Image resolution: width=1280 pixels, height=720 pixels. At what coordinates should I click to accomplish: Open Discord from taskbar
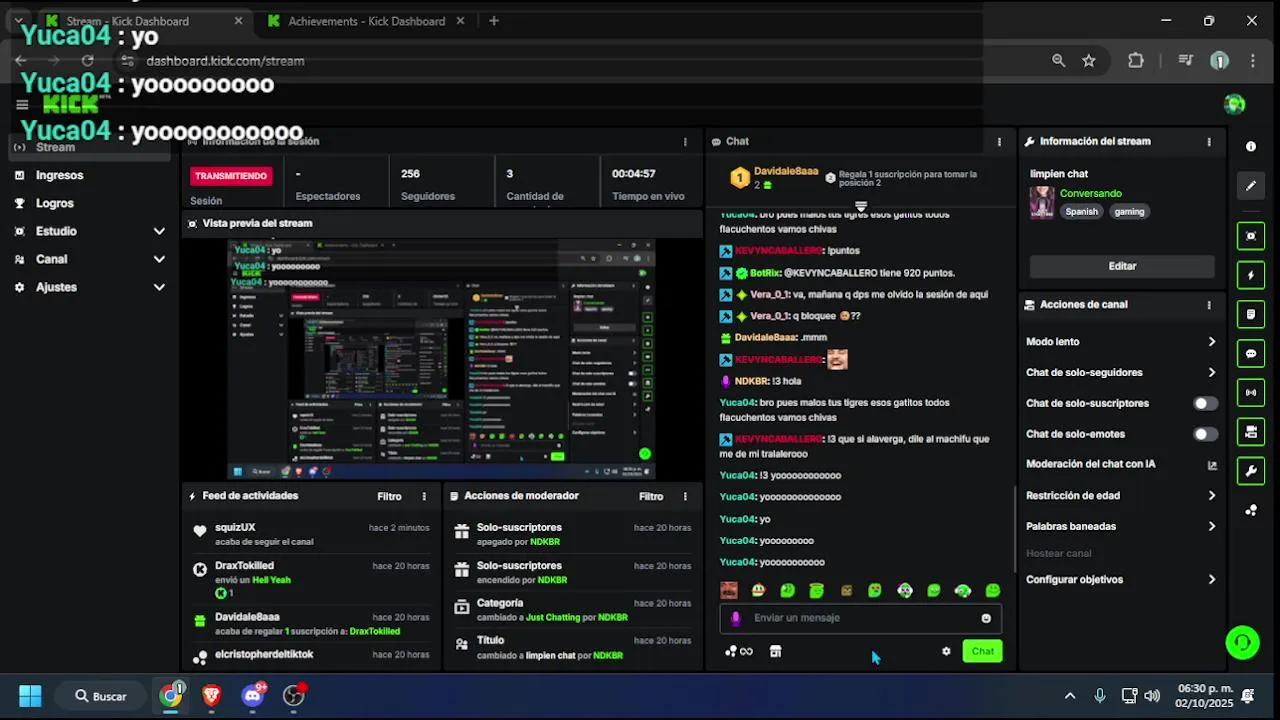(x=253, y=695)
